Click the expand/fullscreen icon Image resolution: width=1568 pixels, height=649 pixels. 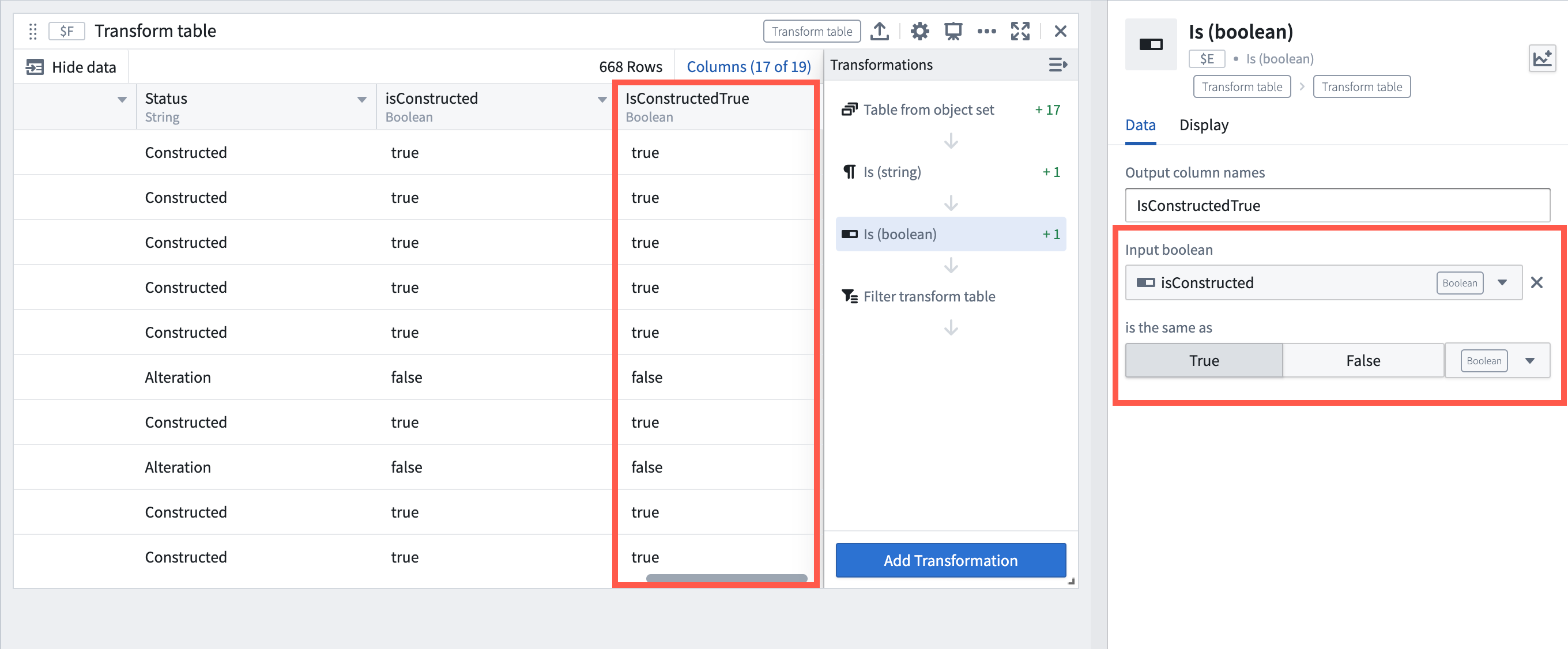click(x=1022, y=30)
